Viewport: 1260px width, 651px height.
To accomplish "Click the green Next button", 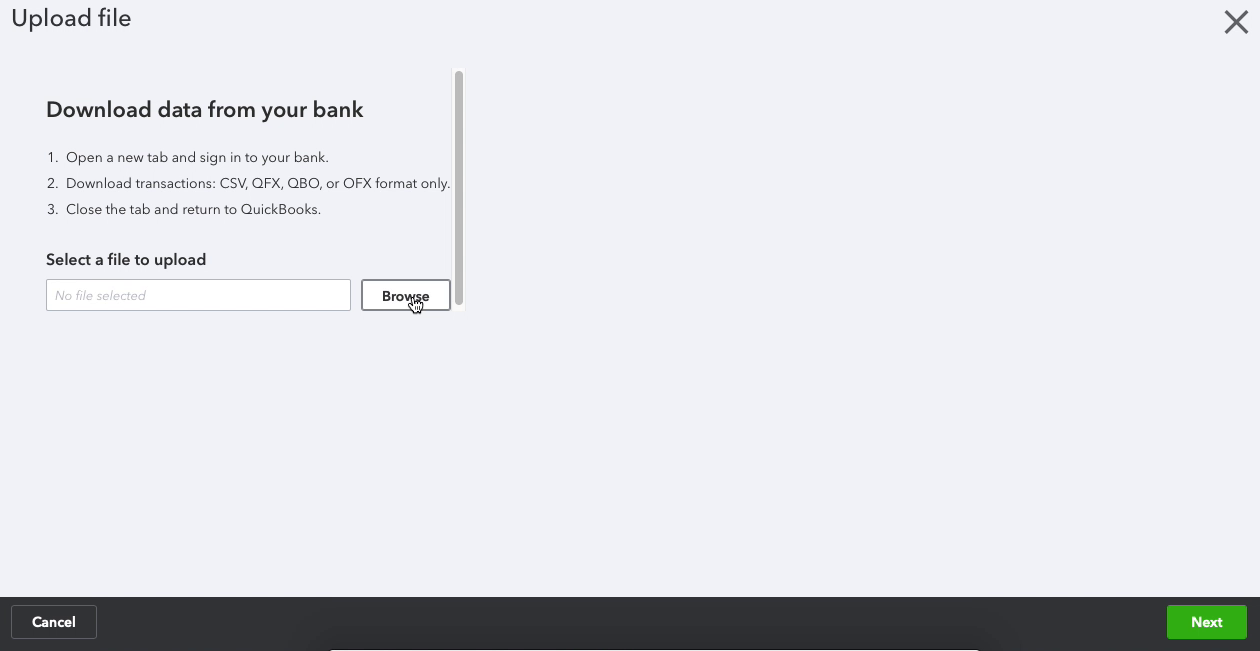I will click(x=1207, y=622).
